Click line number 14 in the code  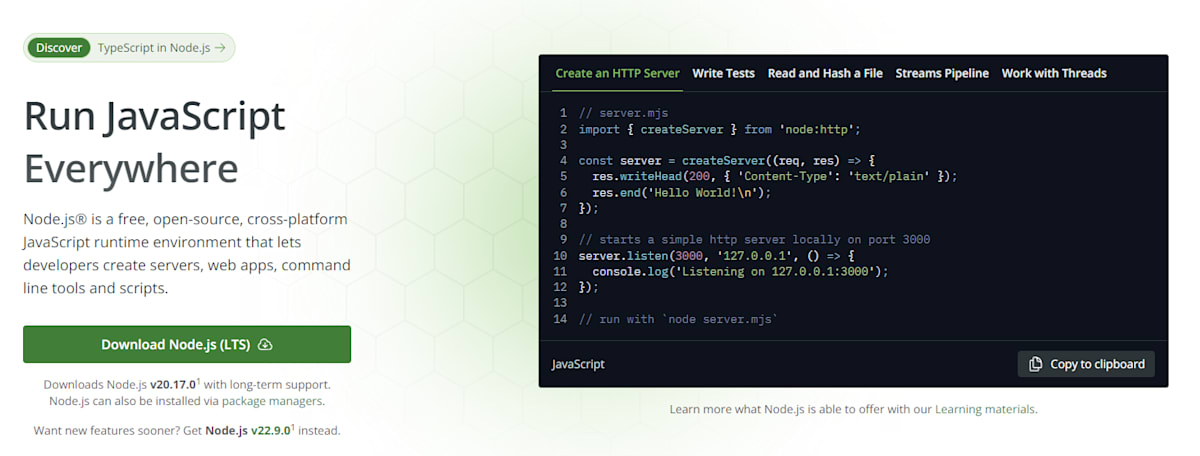pos(559,318)
